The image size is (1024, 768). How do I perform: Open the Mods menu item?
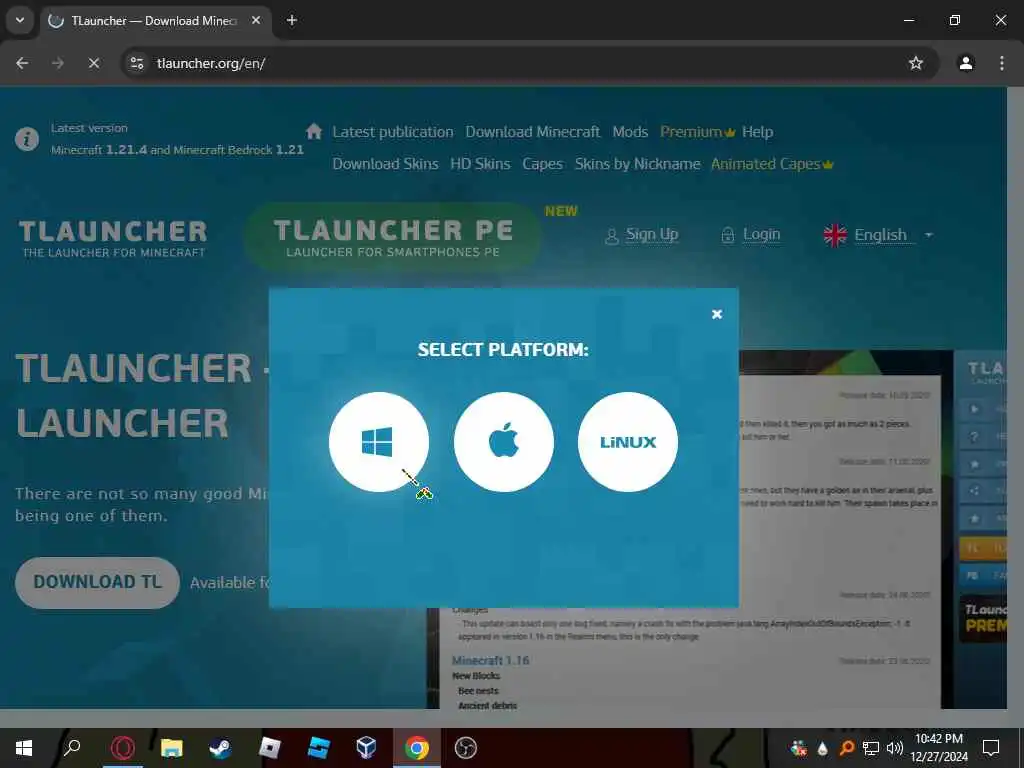coord(630,132)
